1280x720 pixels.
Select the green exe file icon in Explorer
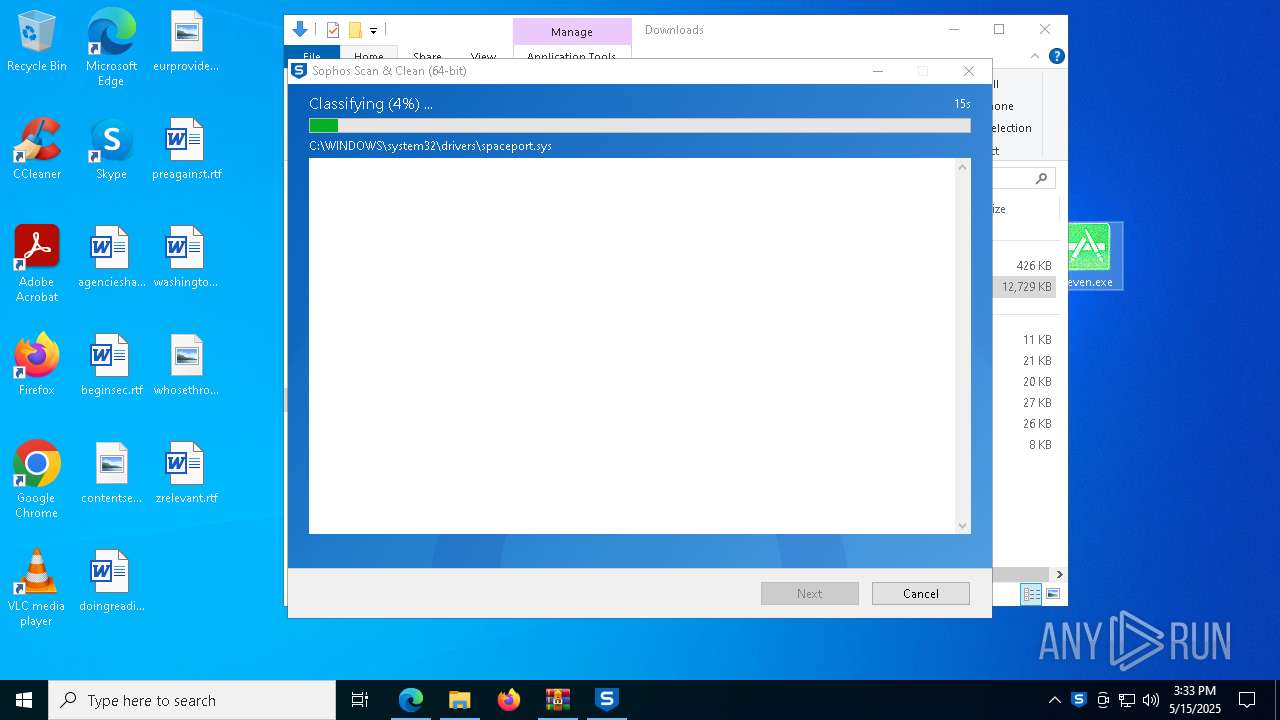pyautogui.click(x=1089, y=246)
